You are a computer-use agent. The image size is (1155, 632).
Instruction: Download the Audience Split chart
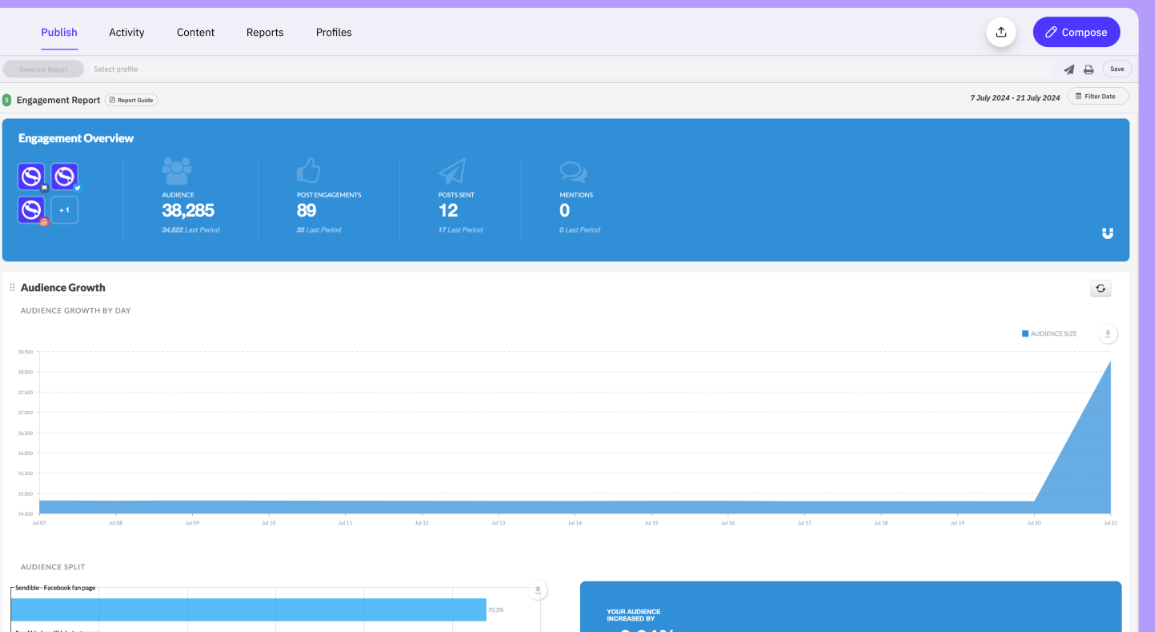[x=537, y=590]
